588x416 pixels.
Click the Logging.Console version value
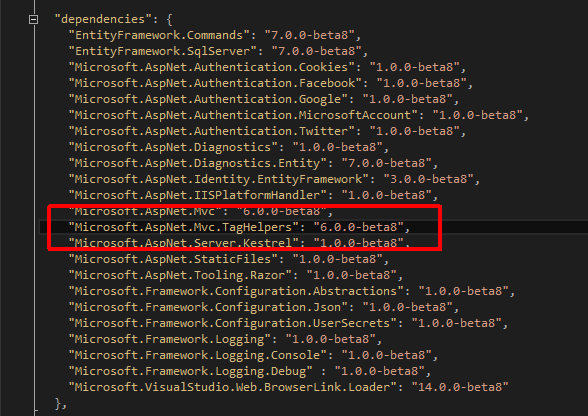click(387, 355)
